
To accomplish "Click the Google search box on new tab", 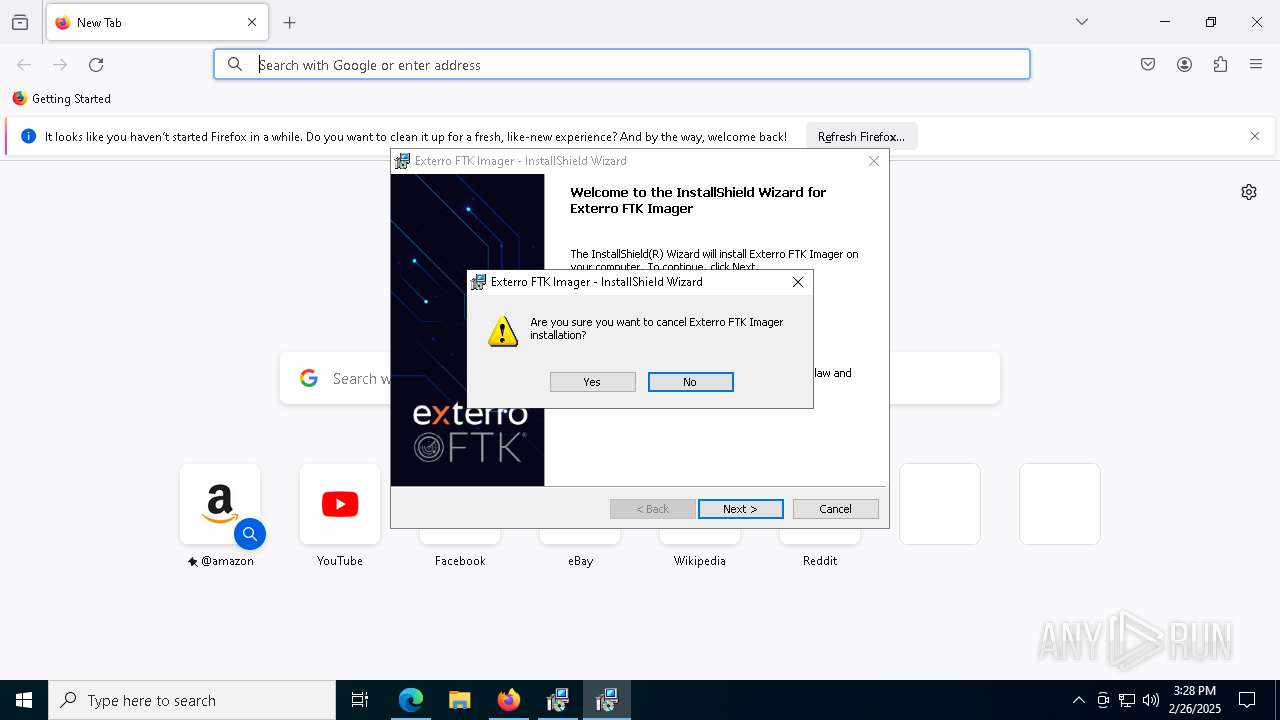I will (x=640, y=378).
